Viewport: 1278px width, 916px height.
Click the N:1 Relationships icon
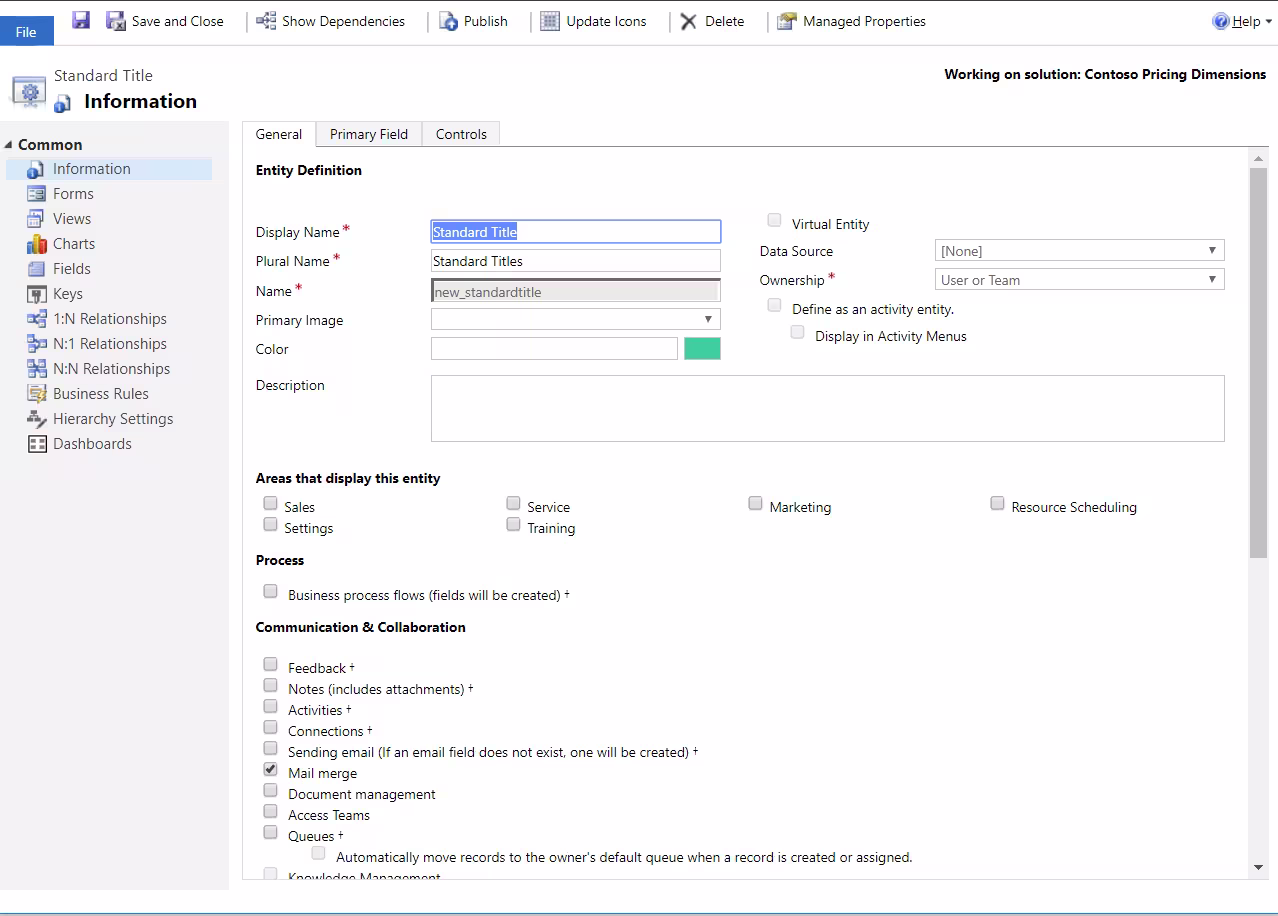point(37,344)
